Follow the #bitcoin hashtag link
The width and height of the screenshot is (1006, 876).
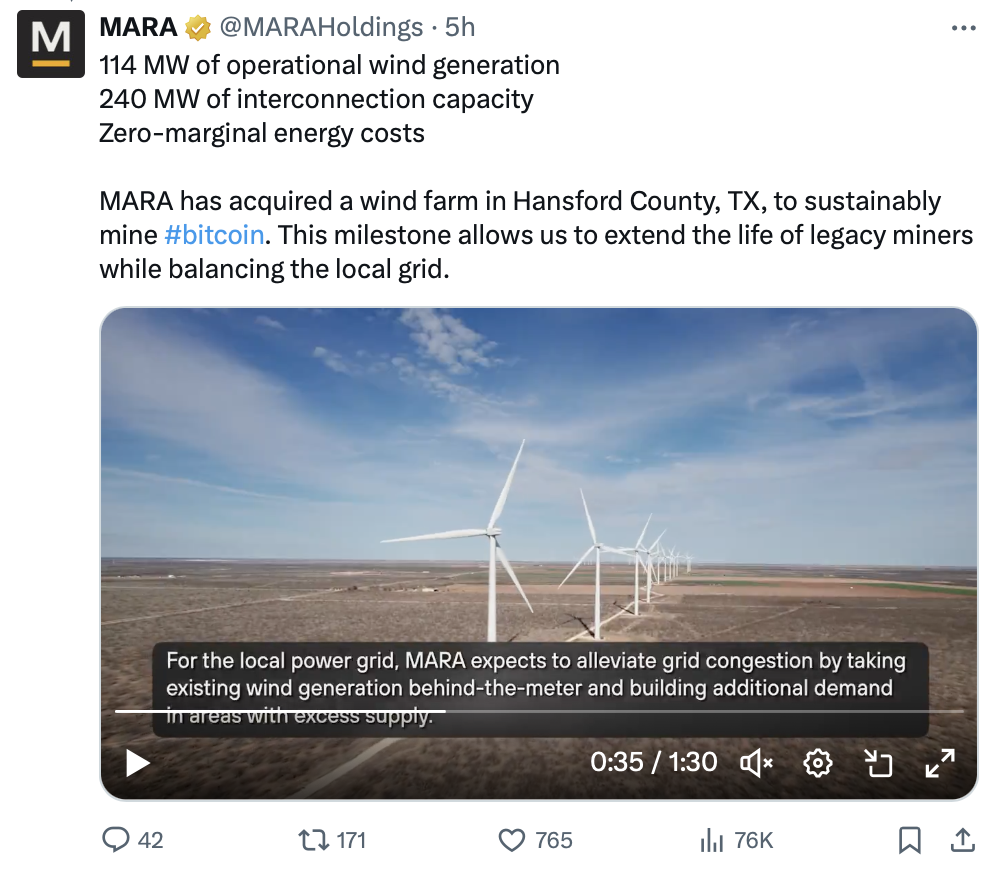click(x=214, y=235)
